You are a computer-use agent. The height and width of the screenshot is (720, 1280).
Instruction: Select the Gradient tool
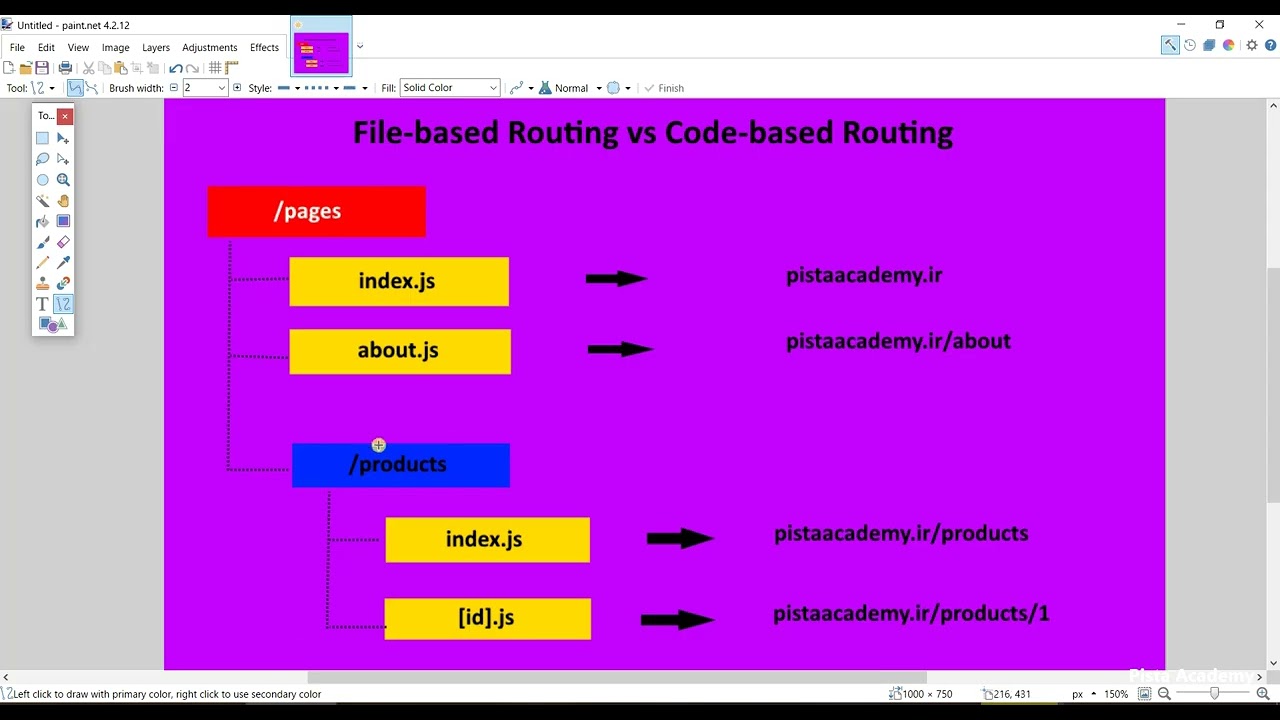pyautogui.click(x=63, y=221)
